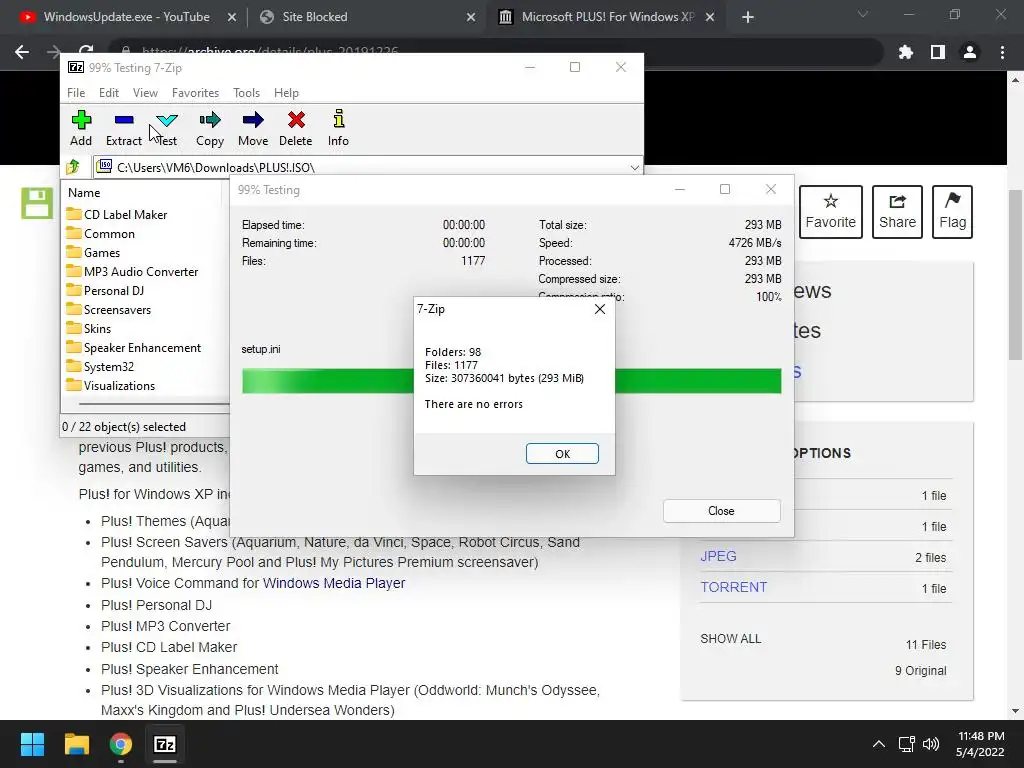Switch to the WindowsUpdate.exe YouTube tab

pyautogui.click(x=128, y=17)
